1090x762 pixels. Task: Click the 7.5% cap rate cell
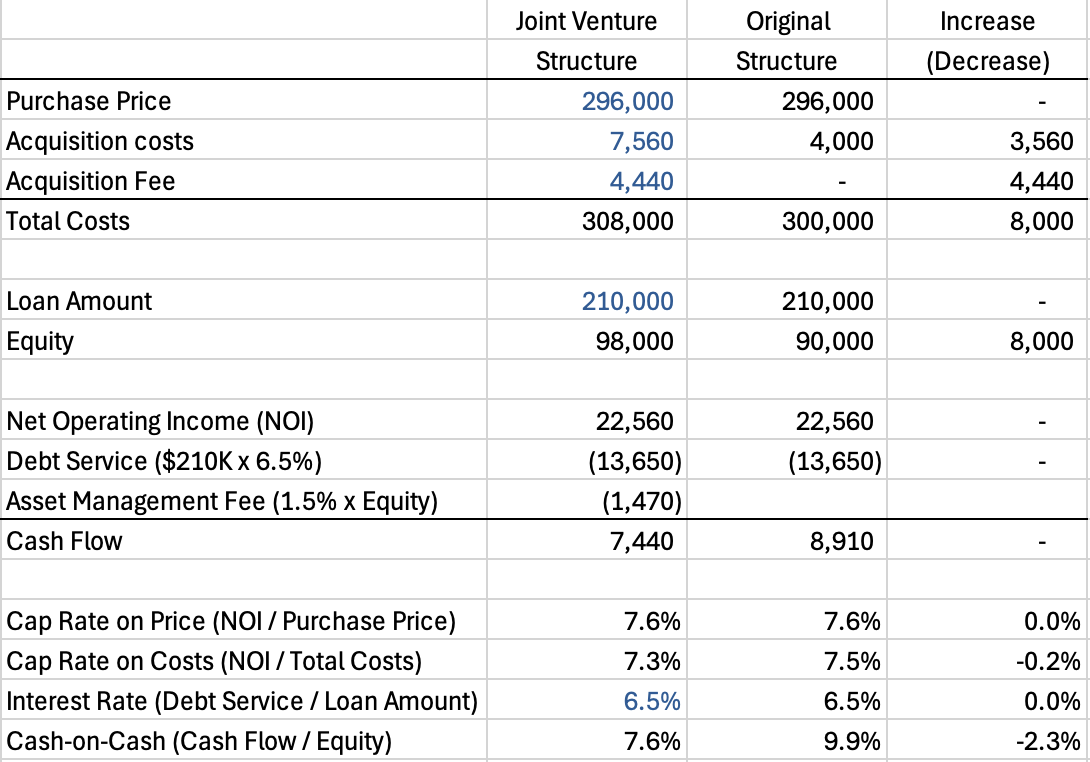852,661
